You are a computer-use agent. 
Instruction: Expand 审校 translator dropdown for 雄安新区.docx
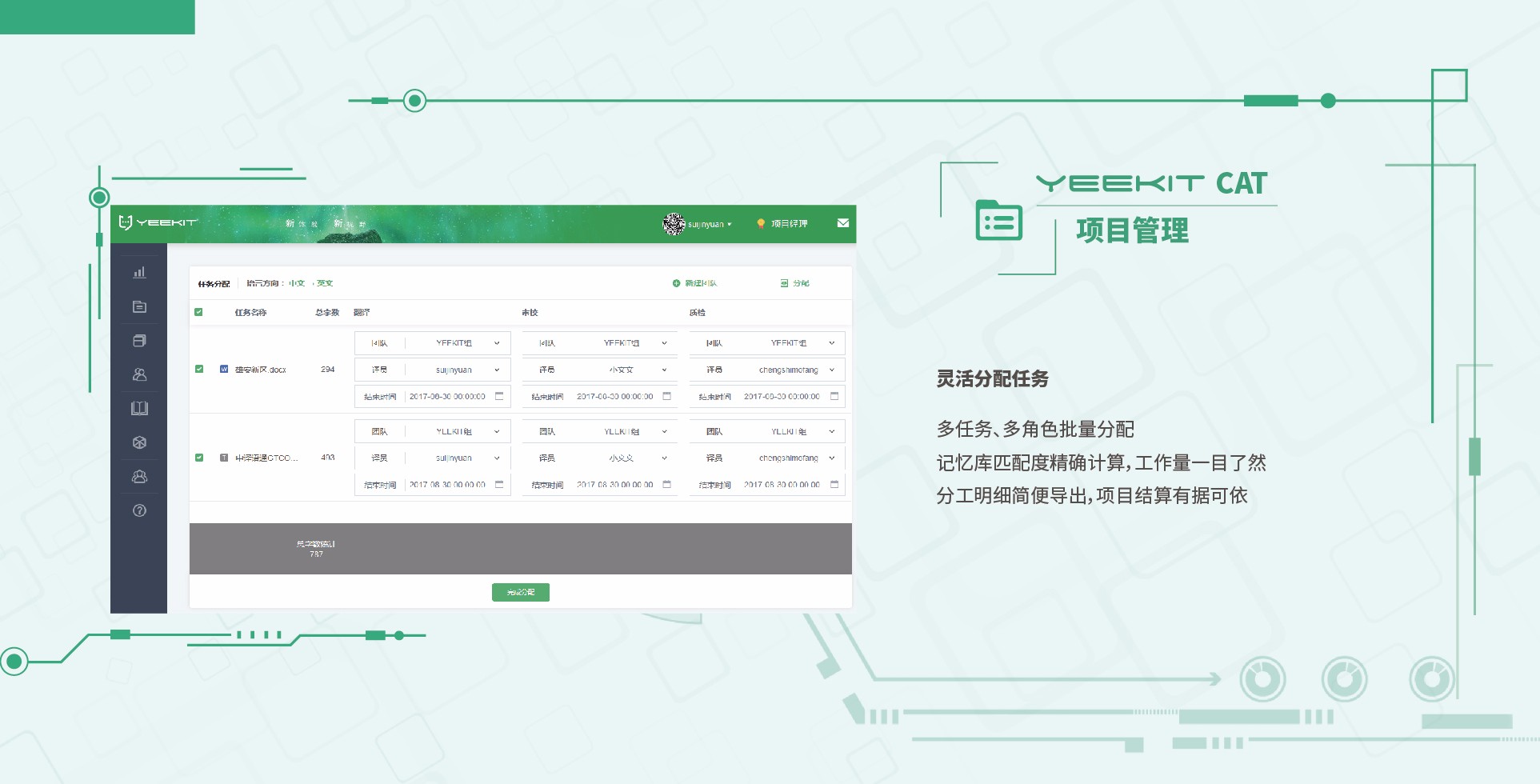[x=599, y=370]
